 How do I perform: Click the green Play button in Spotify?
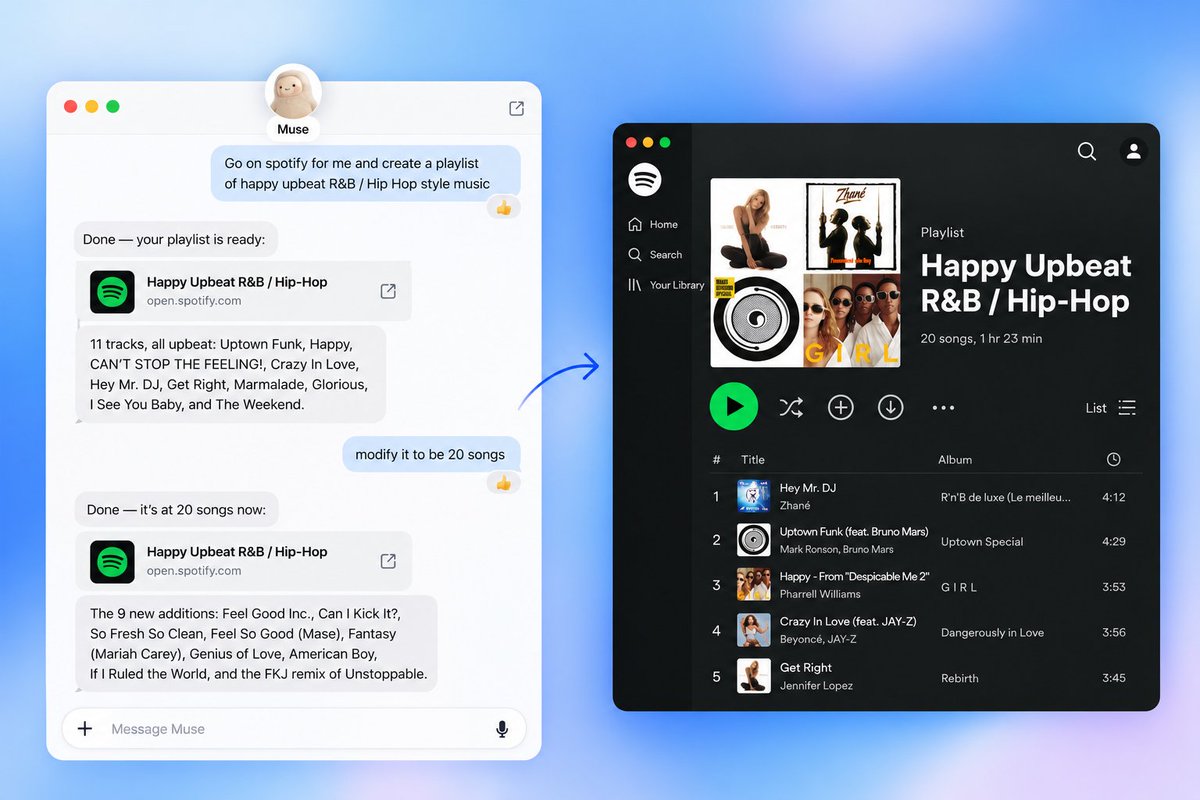pyautogui.click(x=734, y=407)
